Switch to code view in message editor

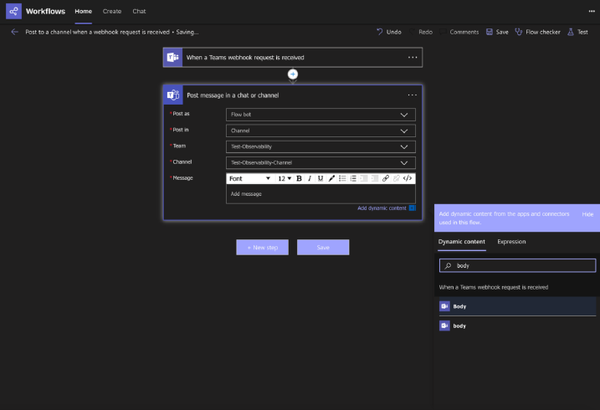click(407, 178)
